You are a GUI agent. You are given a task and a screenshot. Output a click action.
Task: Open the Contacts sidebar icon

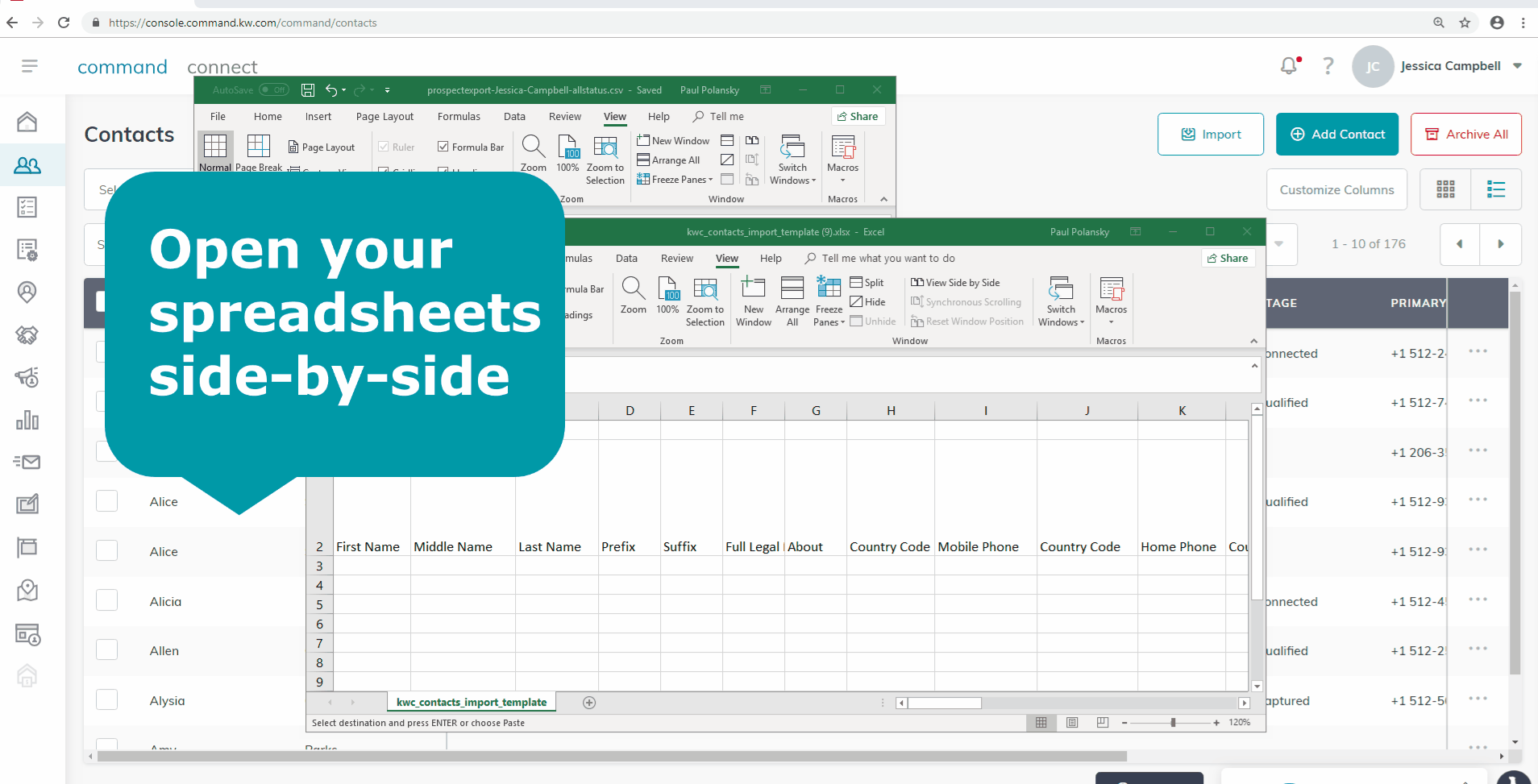pyautogui.click(x=27, y=165)
